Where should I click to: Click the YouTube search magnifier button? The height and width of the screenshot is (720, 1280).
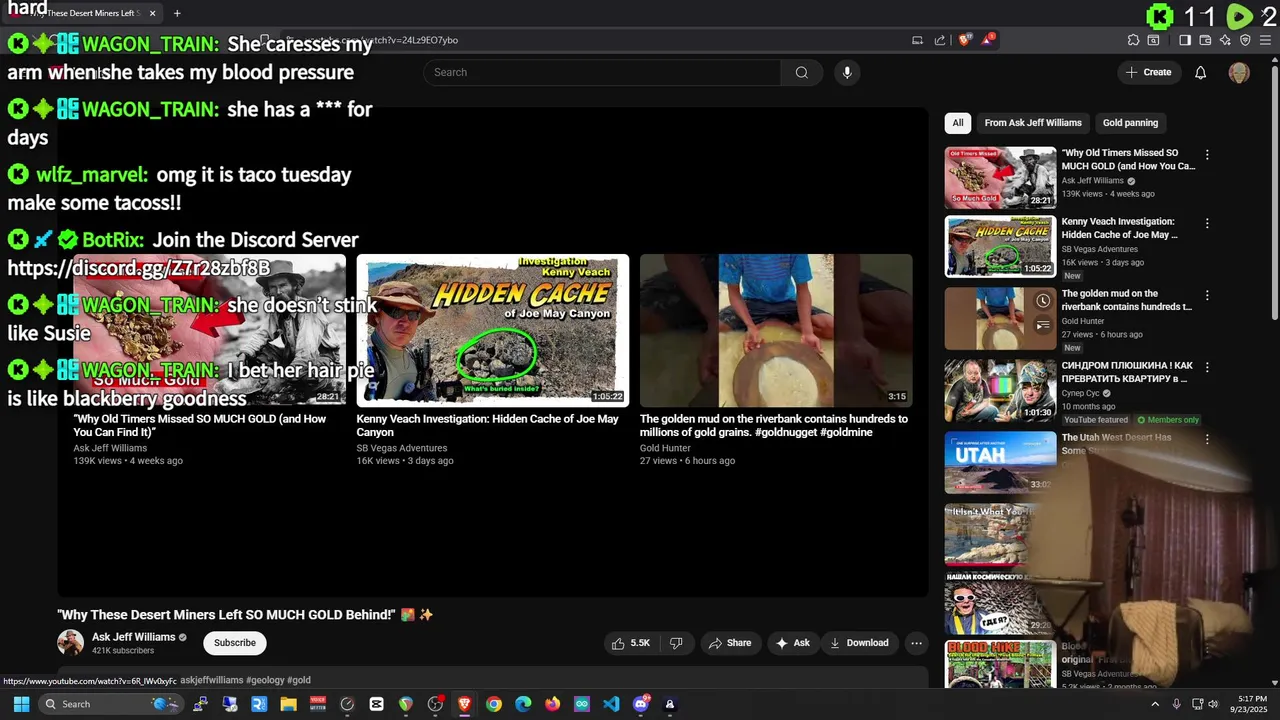[801, 72]
